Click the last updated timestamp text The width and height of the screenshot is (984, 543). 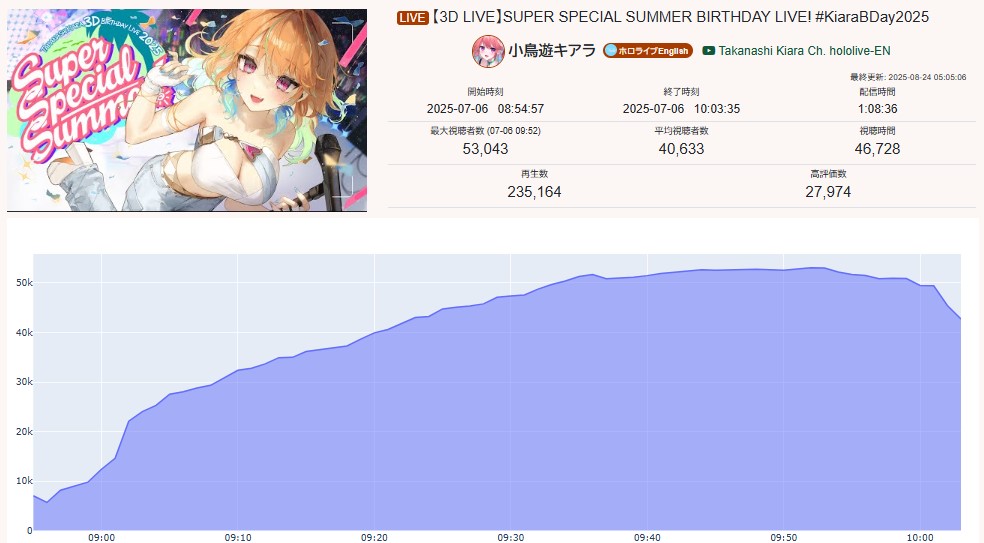908,77
